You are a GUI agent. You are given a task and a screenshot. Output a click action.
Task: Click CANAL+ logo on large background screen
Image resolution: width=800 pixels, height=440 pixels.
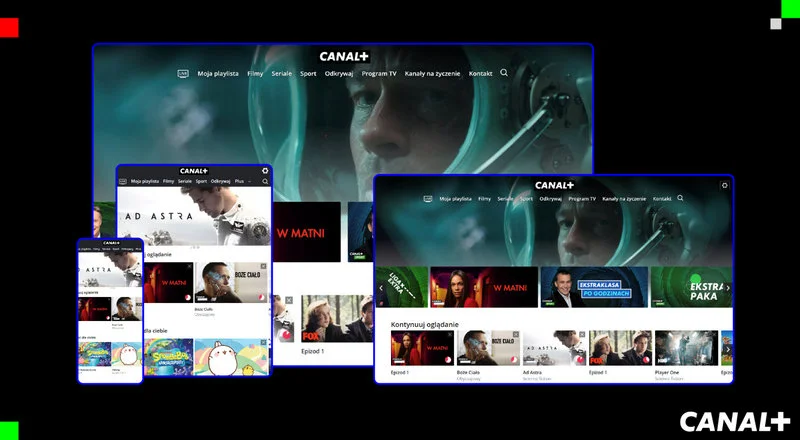[x=344, y=57]
